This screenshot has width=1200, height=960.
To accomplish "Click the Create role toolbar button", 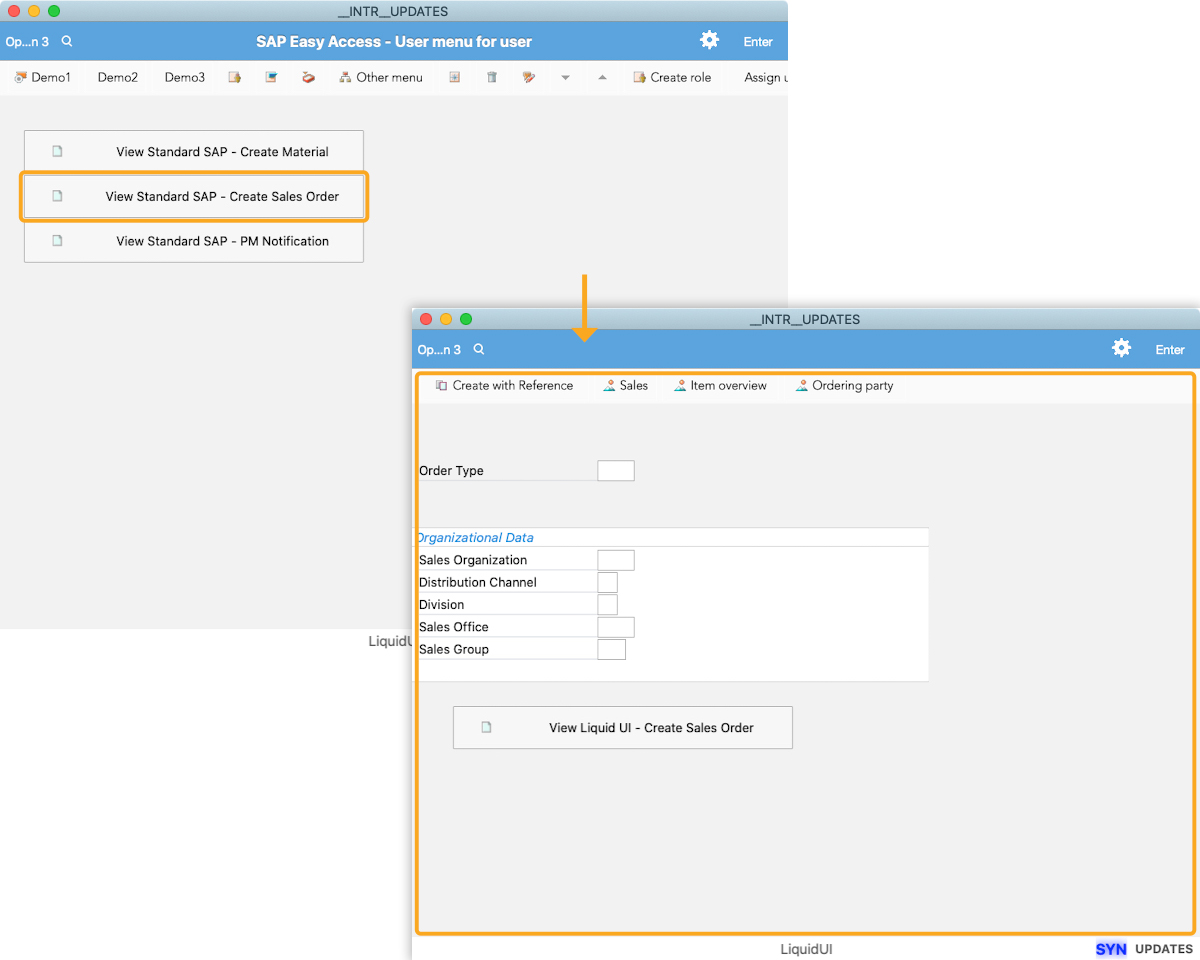I will (x=672, y=77).
